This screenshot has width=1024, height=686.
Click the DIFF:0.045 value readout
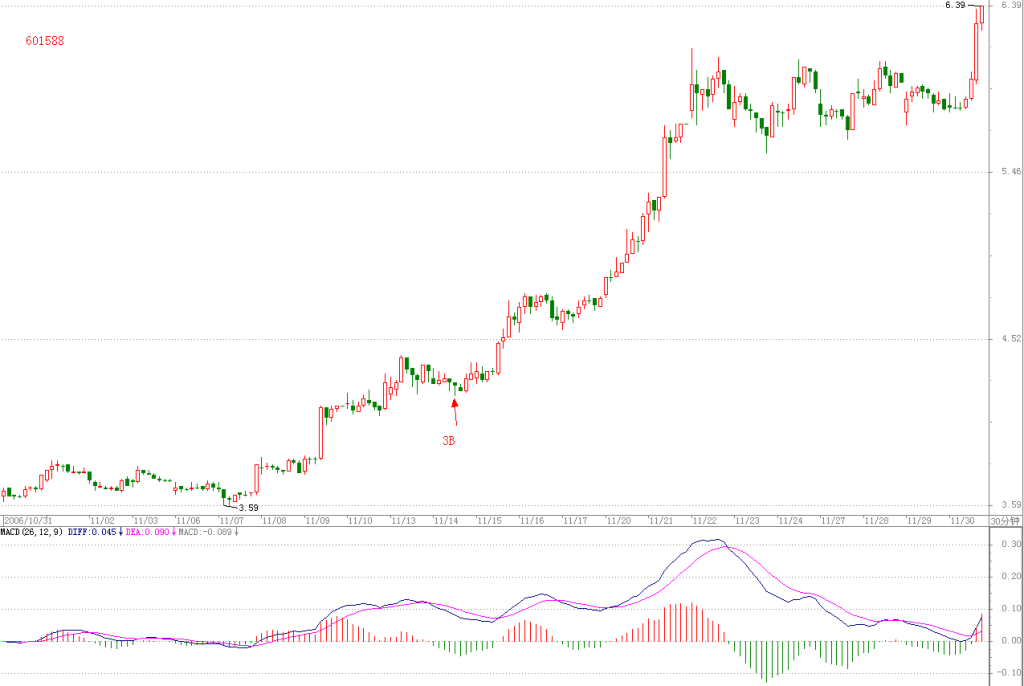pyautogui.click(x=92, y=532)
